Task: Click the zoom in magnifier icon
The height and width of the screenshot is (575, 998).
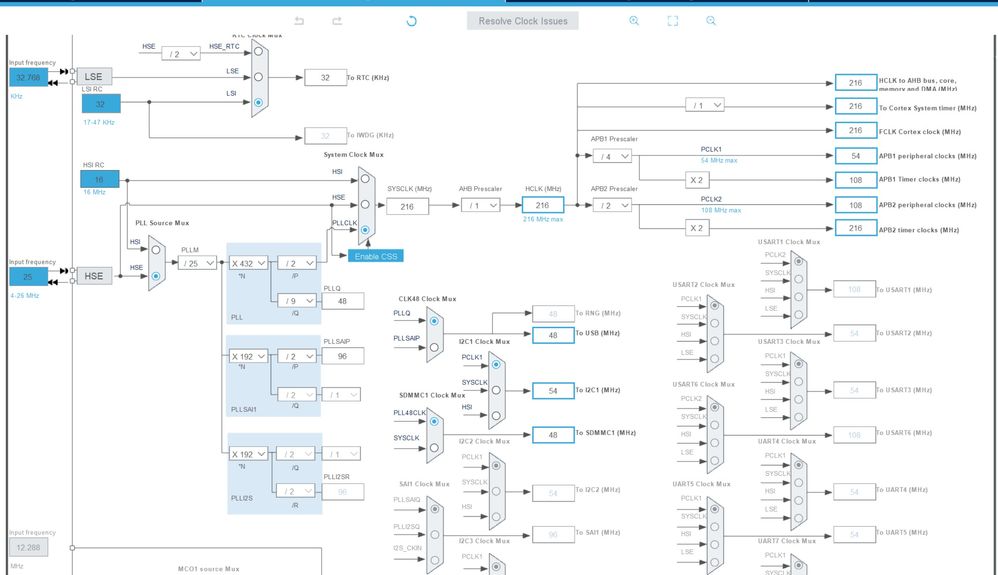Action: pyautogui.click(x=634, y=20)
